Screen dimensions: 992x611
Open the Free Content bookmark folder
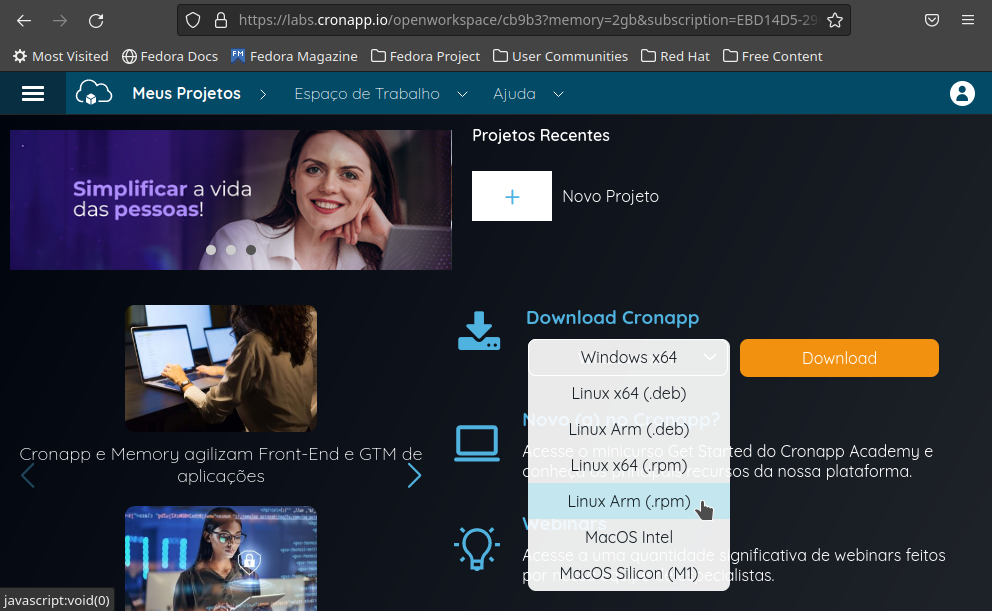click(772, 56)
